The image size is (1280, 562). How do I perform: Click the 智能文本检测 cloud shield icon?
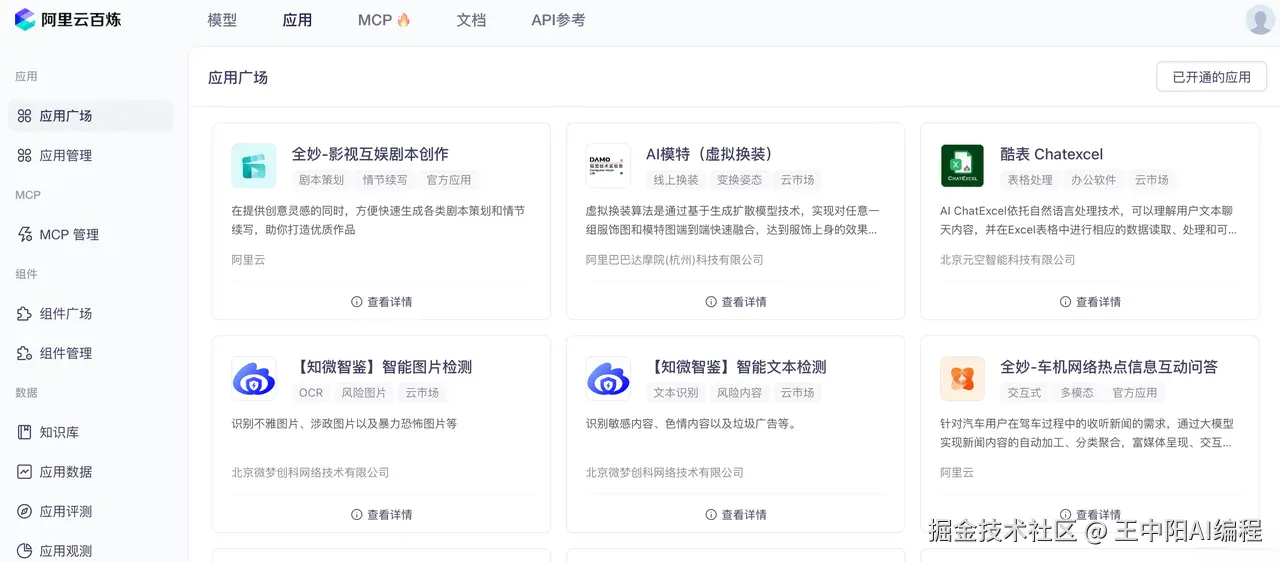[x=608, y=379]
